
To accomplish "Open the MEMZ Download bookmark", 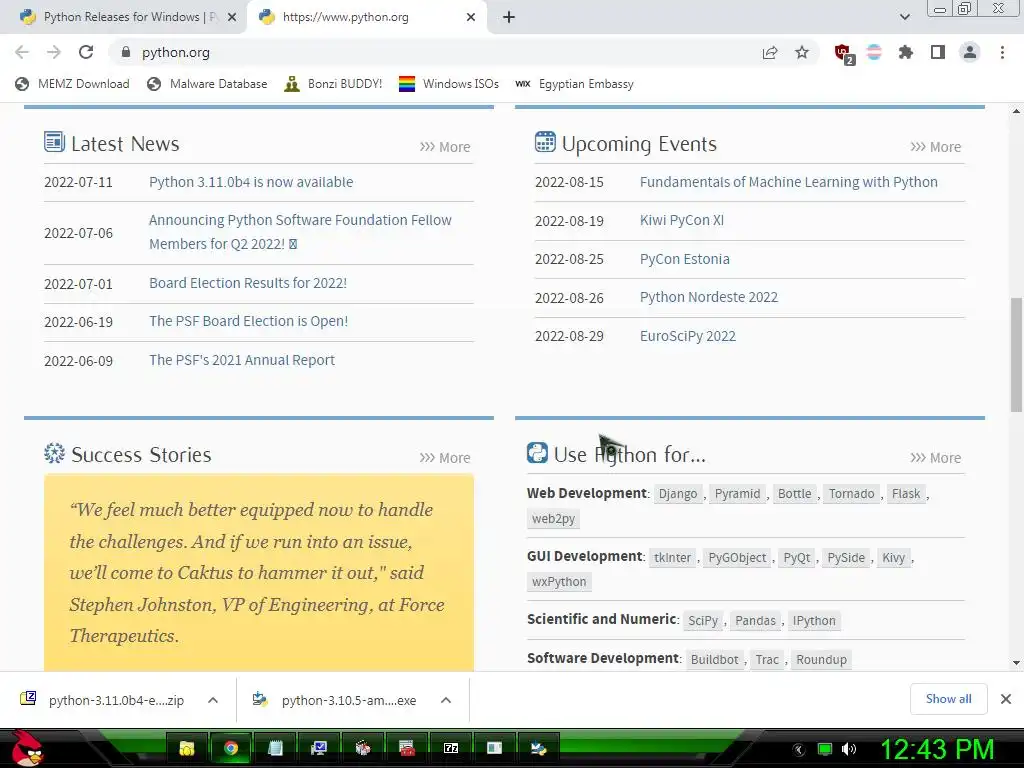I will [72, 84].
